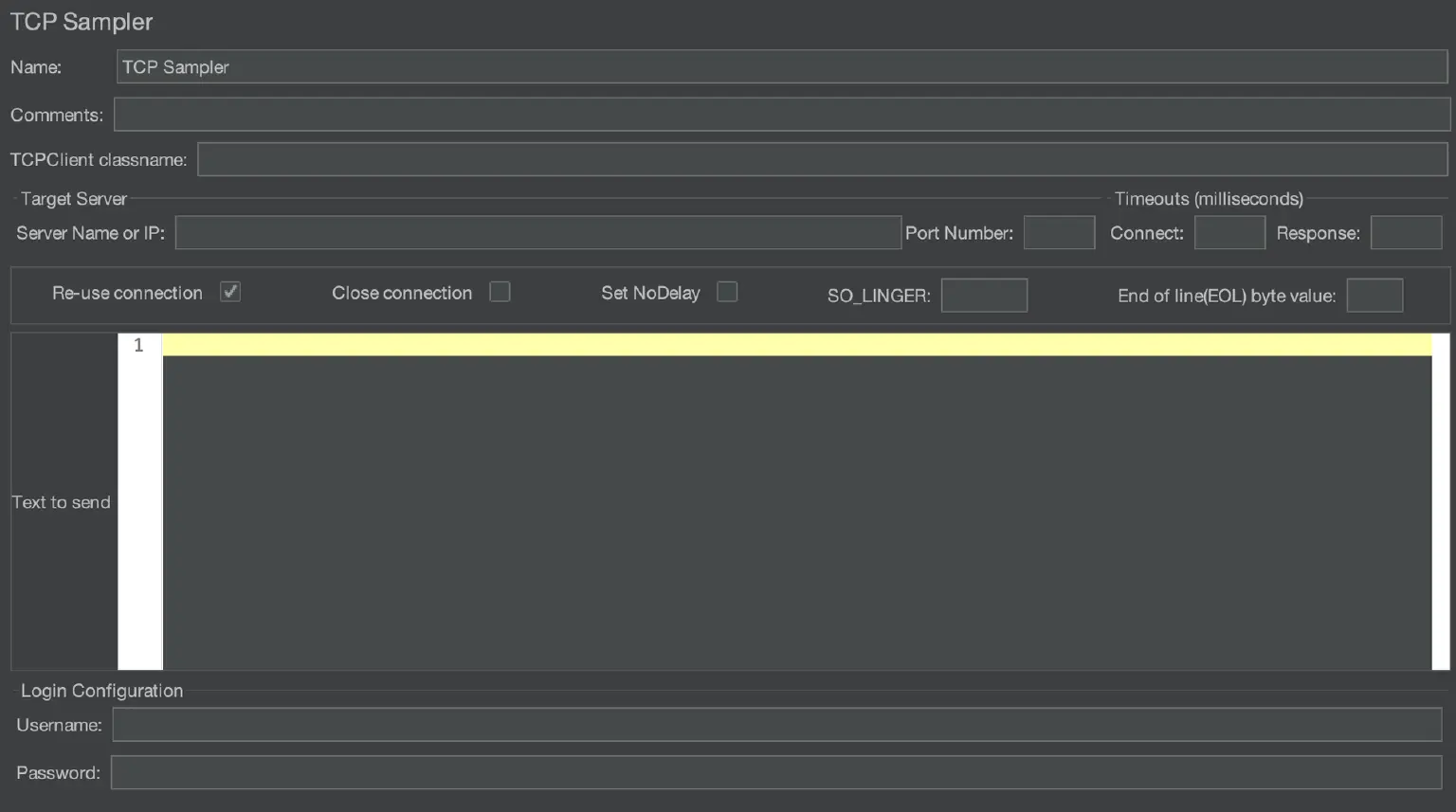The height and width of the screenshot is (812, 1456).
Task: Click line number 1 in the text editor
Action: tap(138, 345)
